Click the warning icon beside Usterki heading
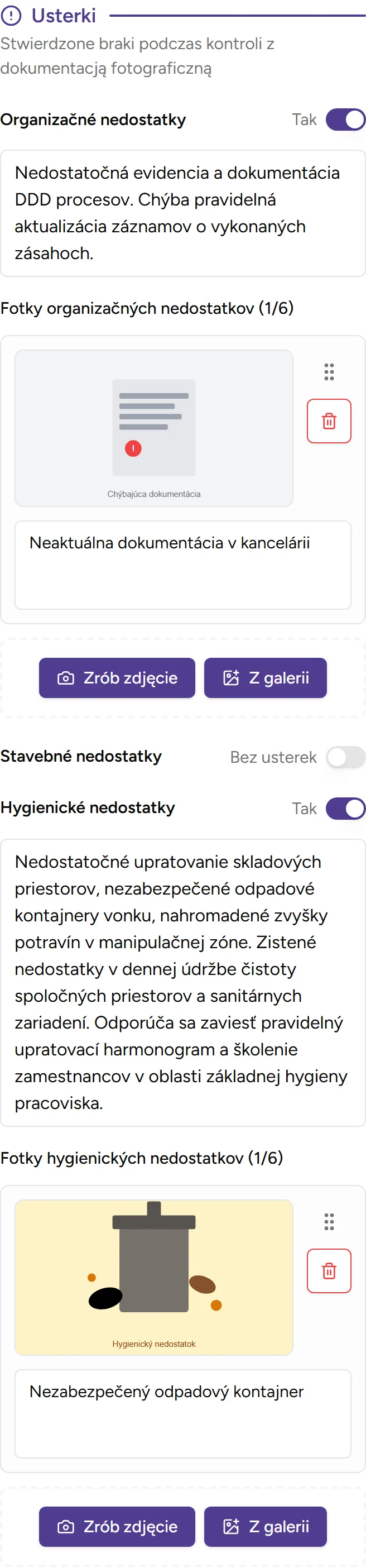 coord(11,15)
